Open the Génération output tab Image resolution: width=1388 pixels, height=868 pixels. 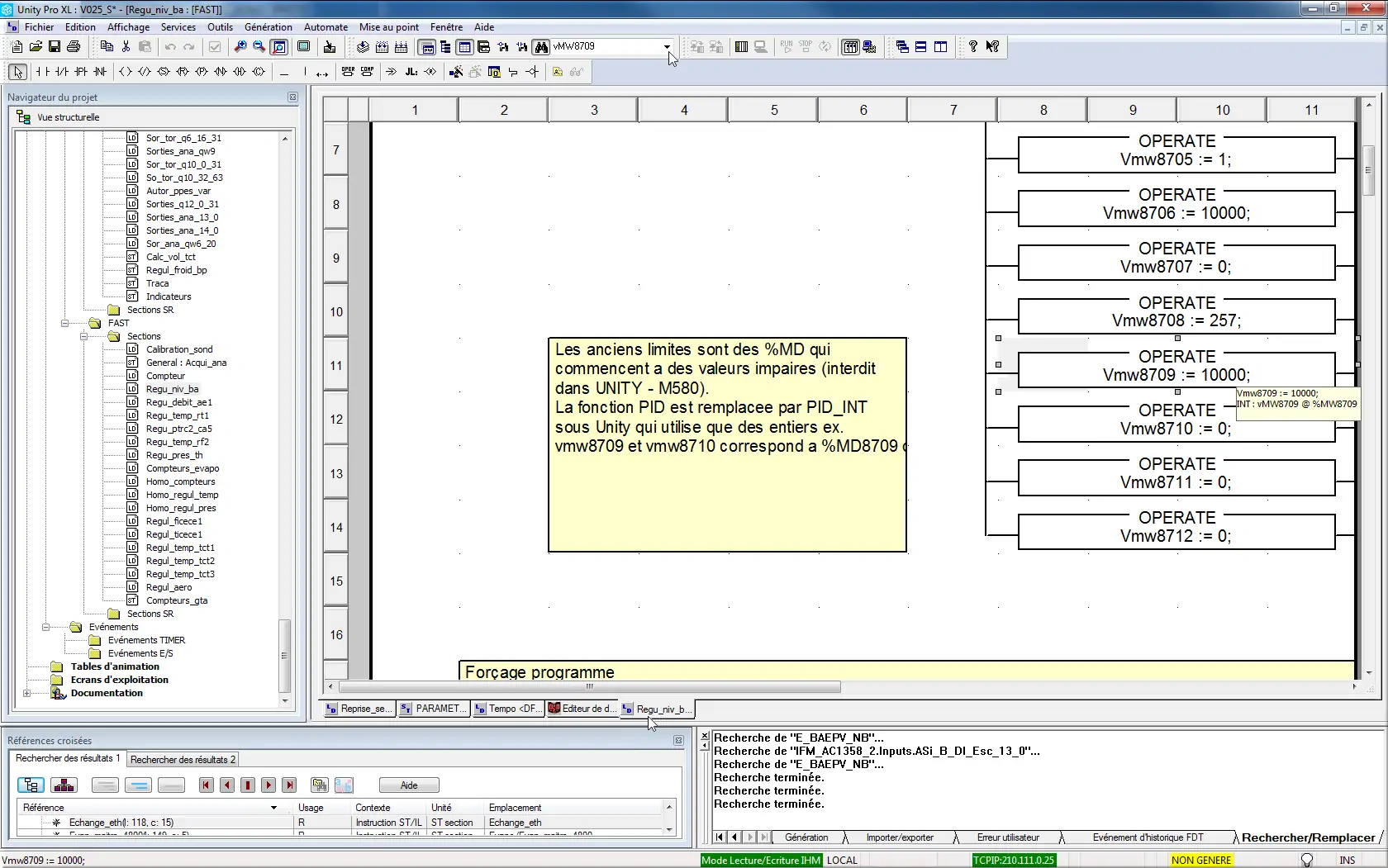click(806, 837)
